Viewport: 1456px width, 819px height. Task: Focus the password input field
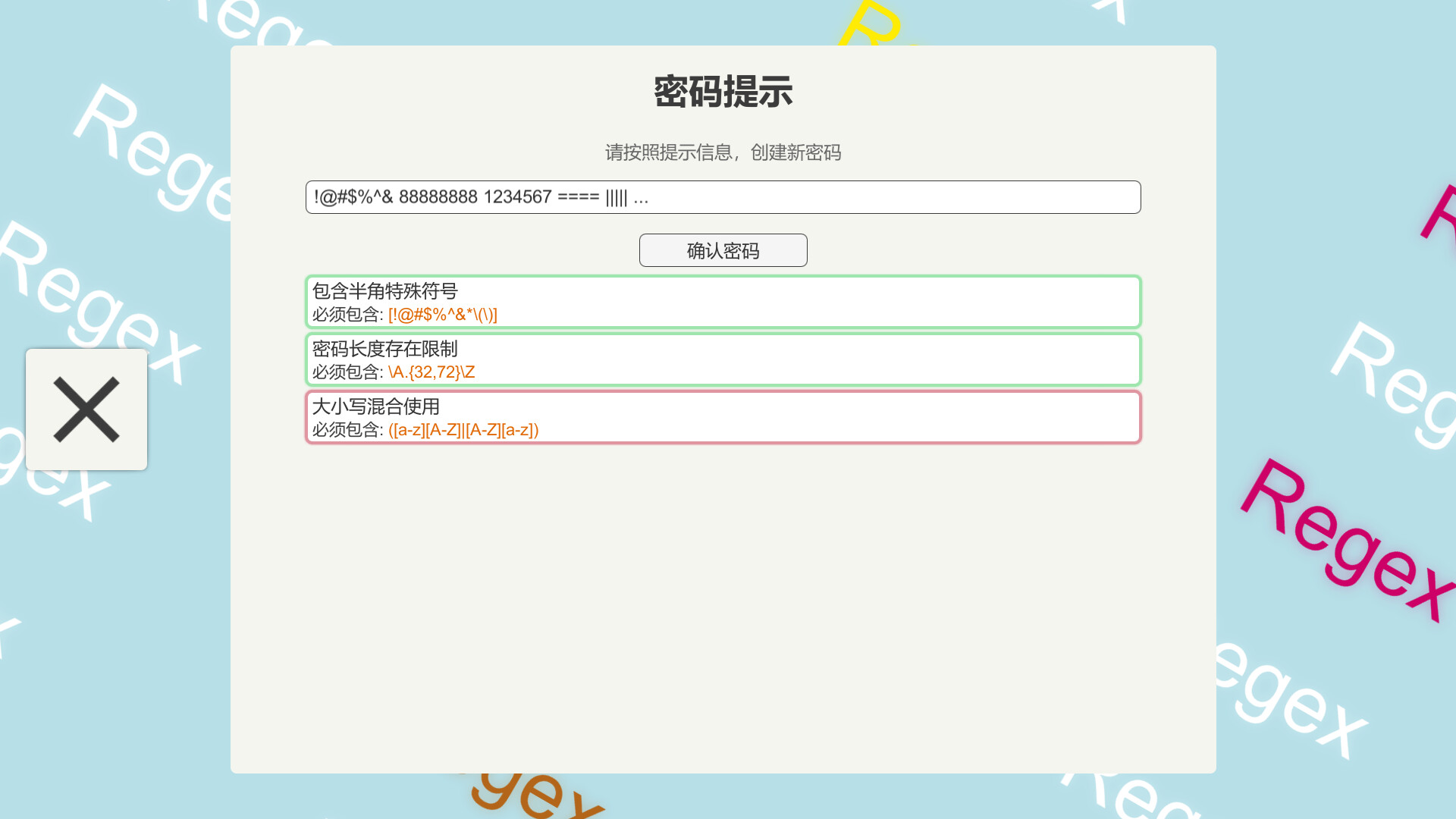(723, 197)
